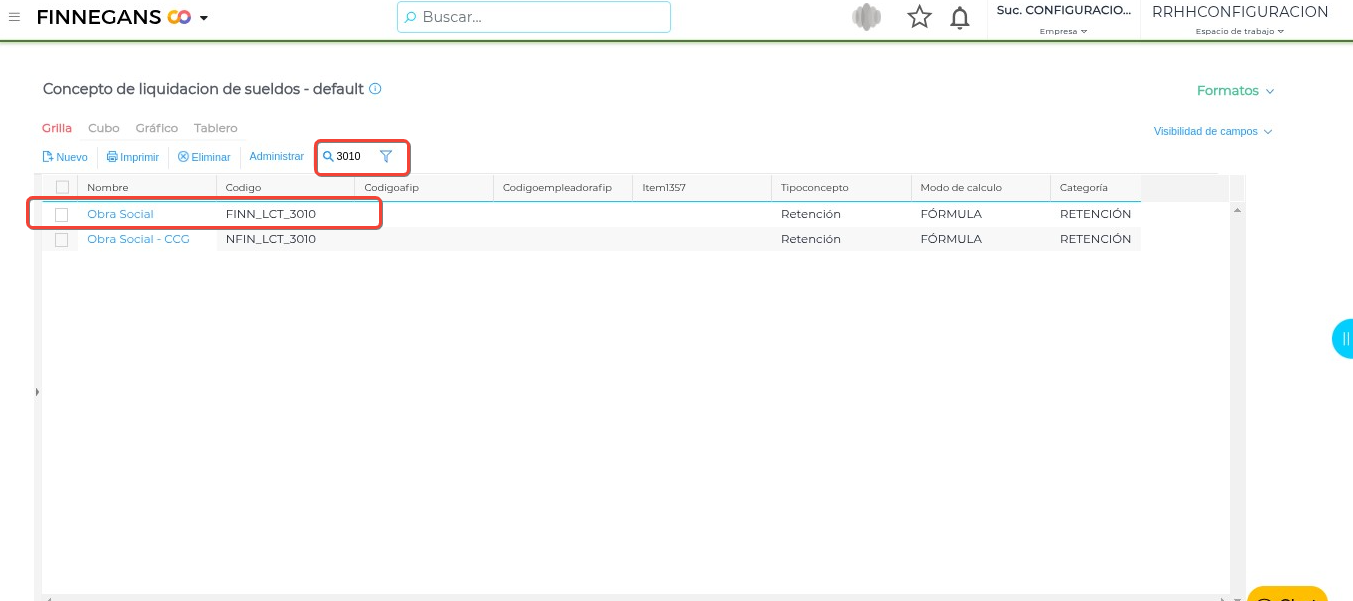Click the Administrar button

point(277,157)
